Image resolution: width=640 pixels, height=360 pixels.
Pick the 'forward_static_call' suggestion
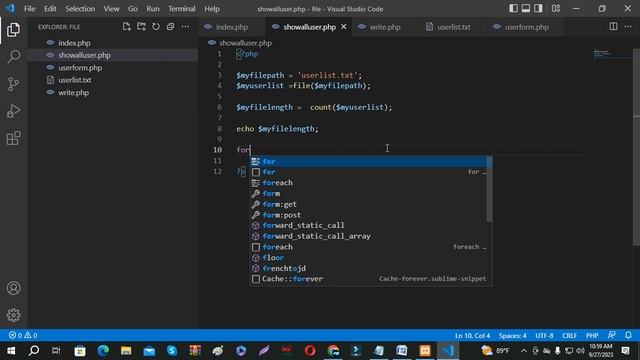(368, 225)
